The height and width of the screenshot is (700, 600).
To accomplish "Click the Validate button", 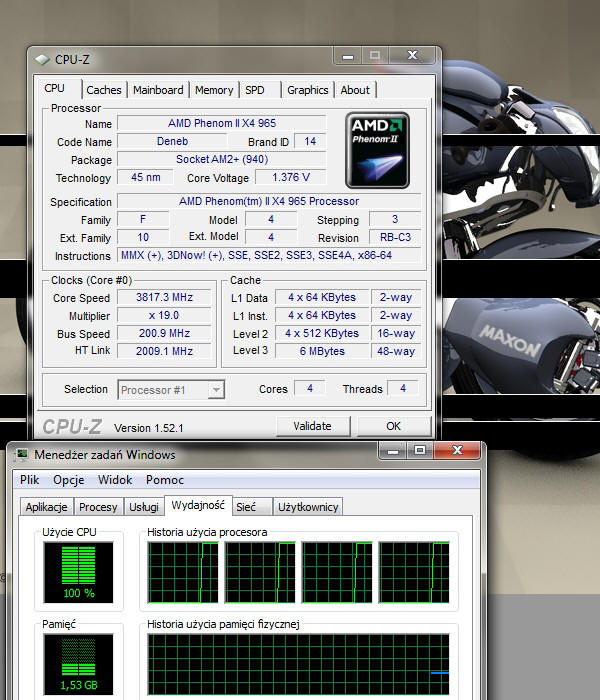I will point(312,426).
